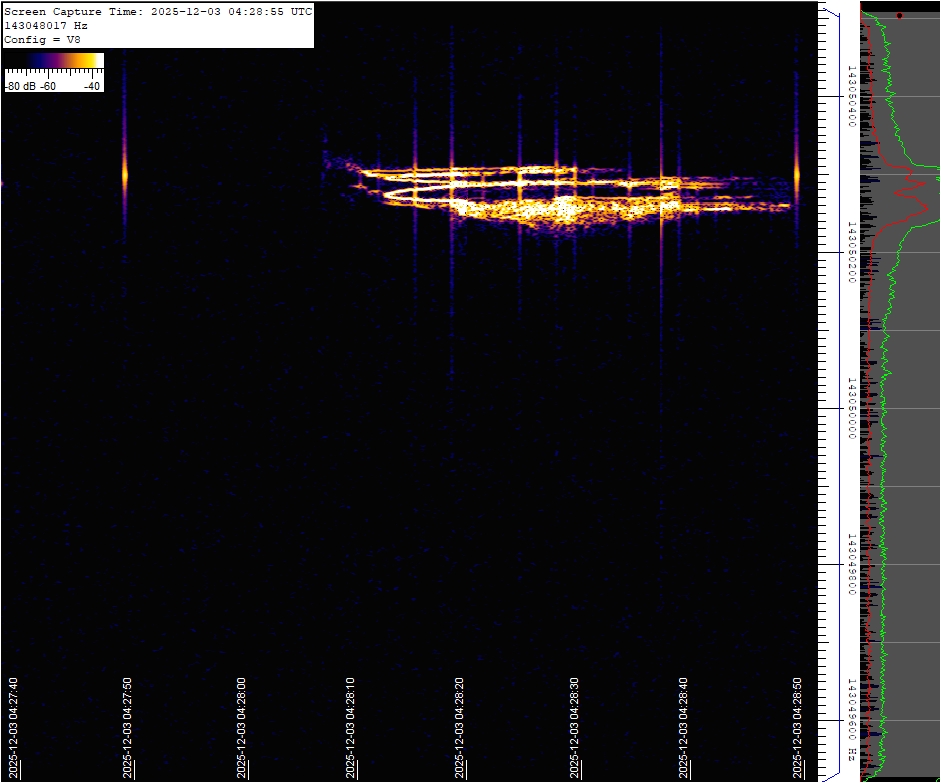
Task: Click the 143048017 Hz frequency text
Action: click(x=45, y=25)
